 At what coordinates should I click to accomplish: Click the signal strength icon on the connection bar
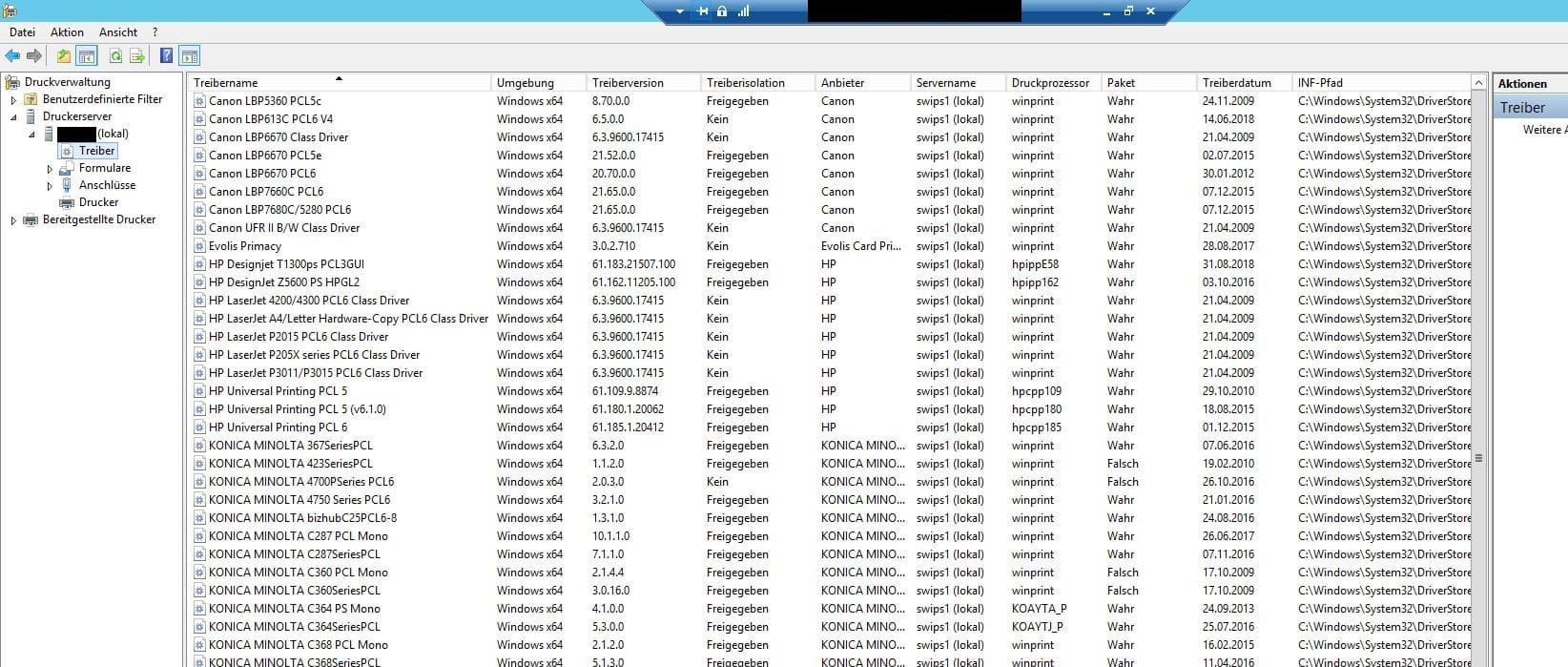743,11
